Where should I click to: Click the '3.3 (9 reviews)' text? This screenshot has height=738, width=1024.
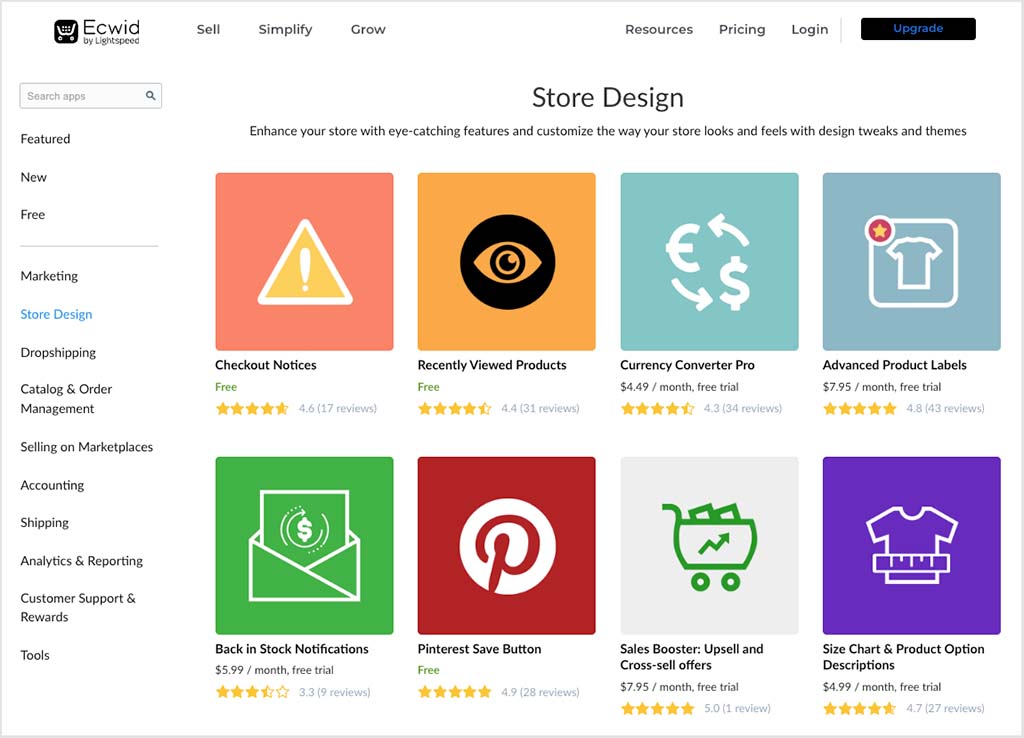pos(334,692)
